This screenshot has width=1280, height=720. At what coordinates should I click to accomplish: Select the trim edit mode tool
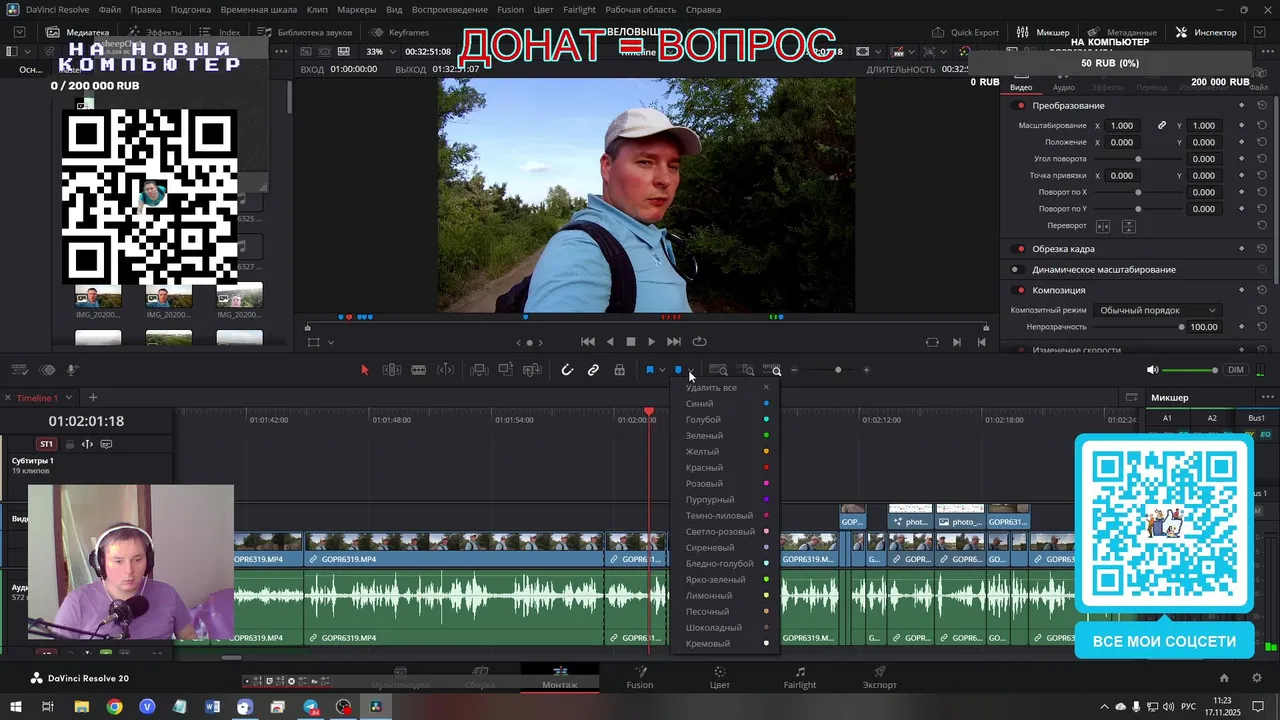point(392,370)
